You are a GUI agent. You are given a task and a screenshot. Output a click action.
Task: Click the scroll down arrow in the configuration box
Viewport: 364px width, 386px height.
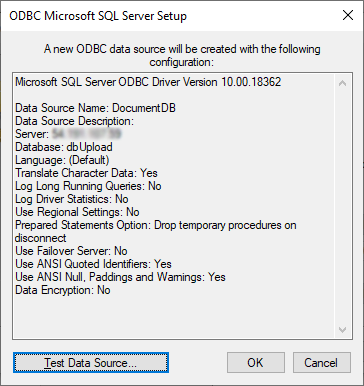[x=342, y=330]
